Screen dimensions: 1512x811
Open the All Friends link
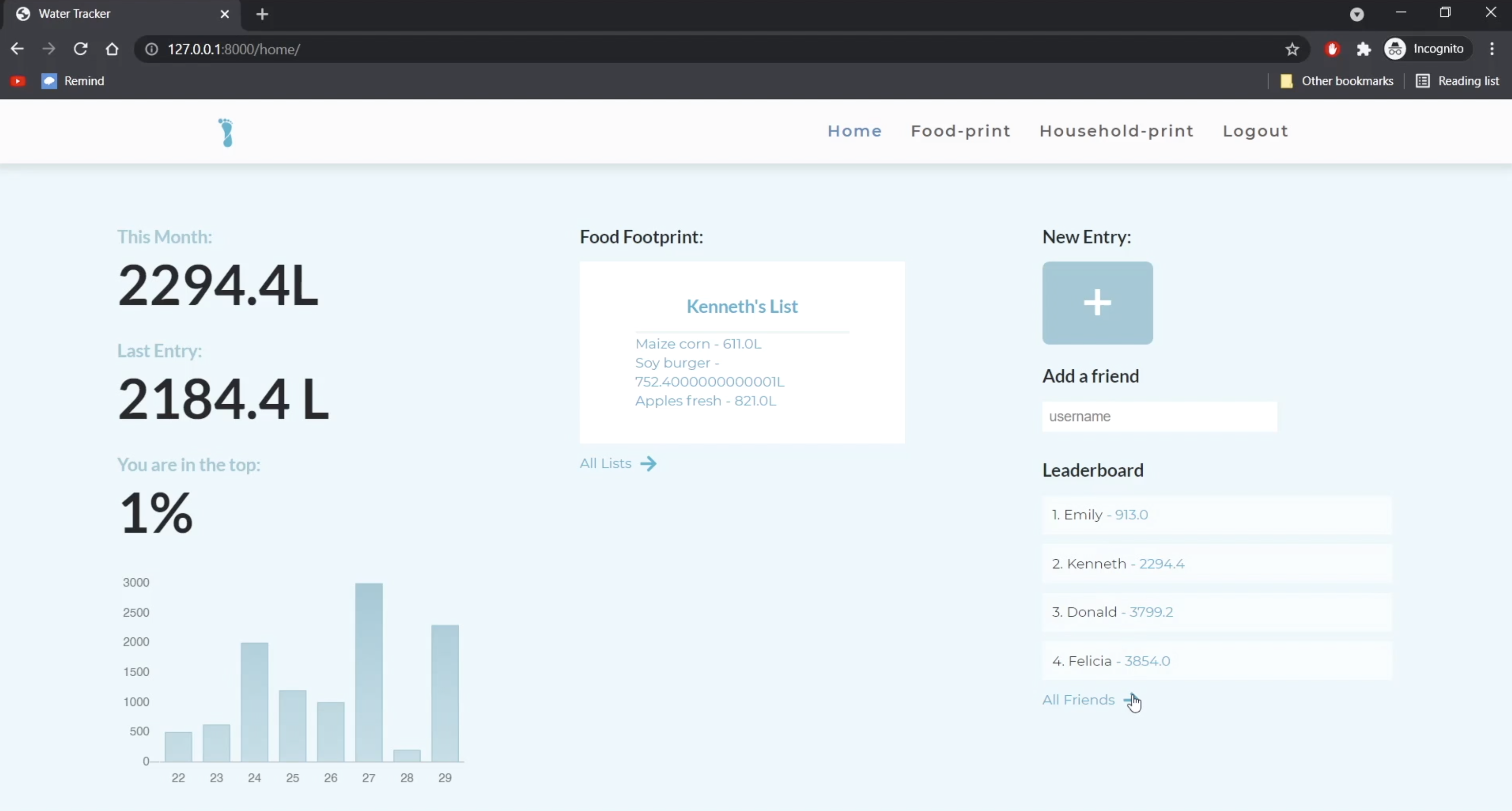coord(1078,700)
